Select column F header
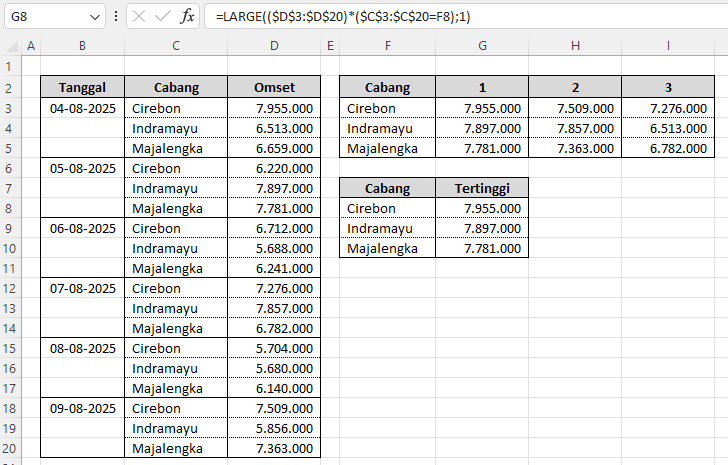The height and width of the screenshot is (465, 728). (x=388, y=45)
